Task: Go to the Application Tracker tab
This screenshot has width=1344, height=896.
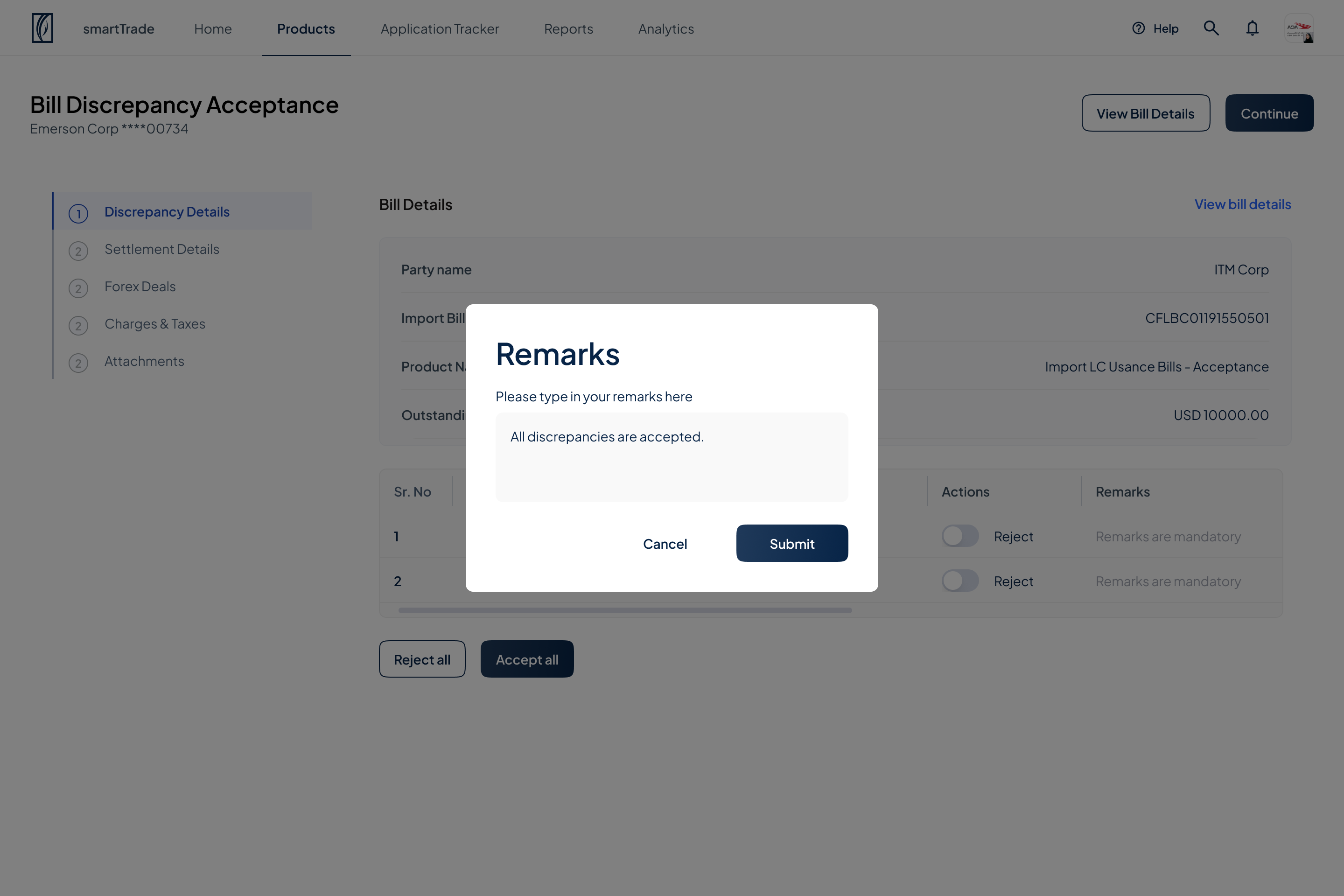Action: (x=440, y=28)
